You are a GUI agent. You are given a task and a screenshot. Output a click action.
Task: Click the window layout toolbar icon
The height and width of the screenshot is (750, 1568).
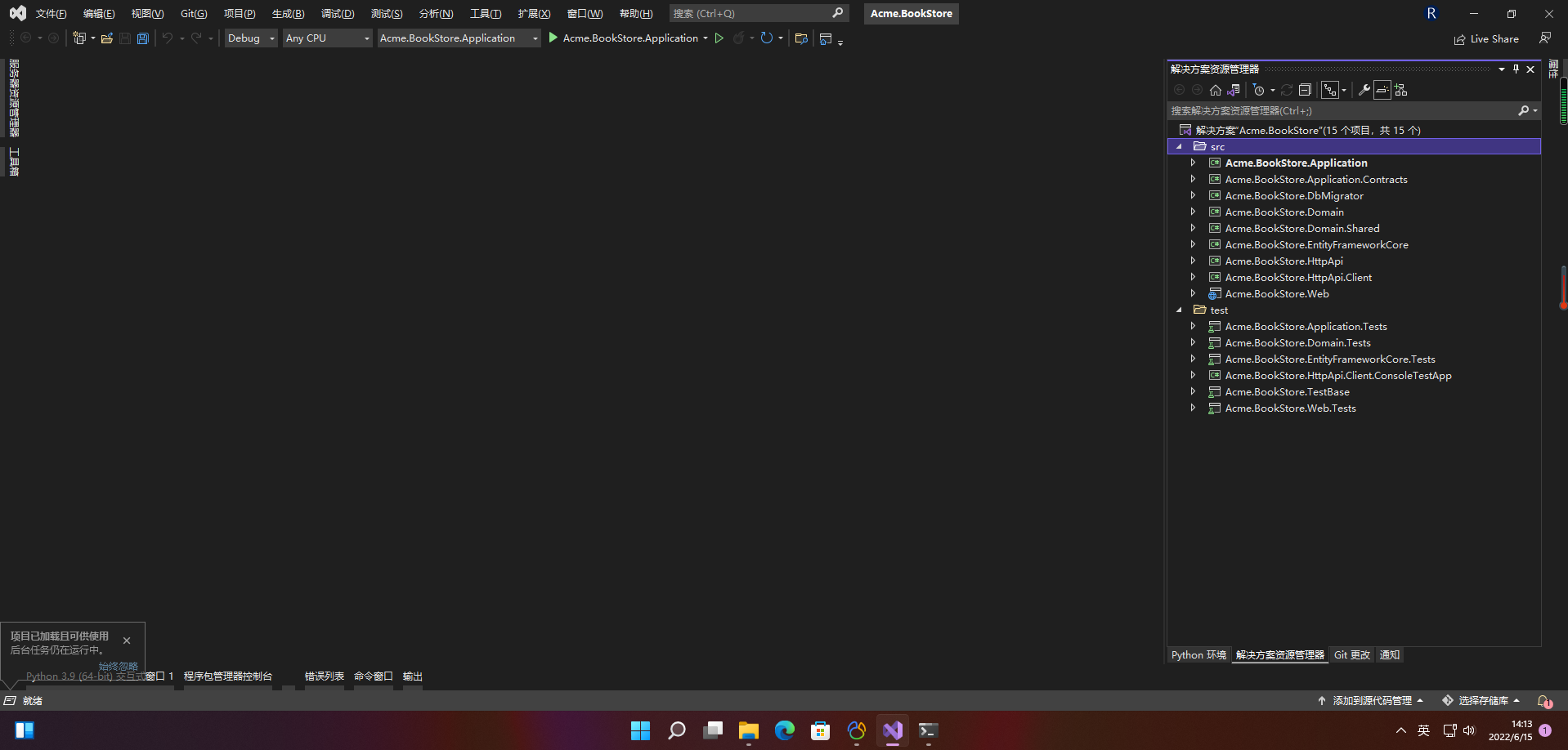pyautogui.click(x=826, y=38)
